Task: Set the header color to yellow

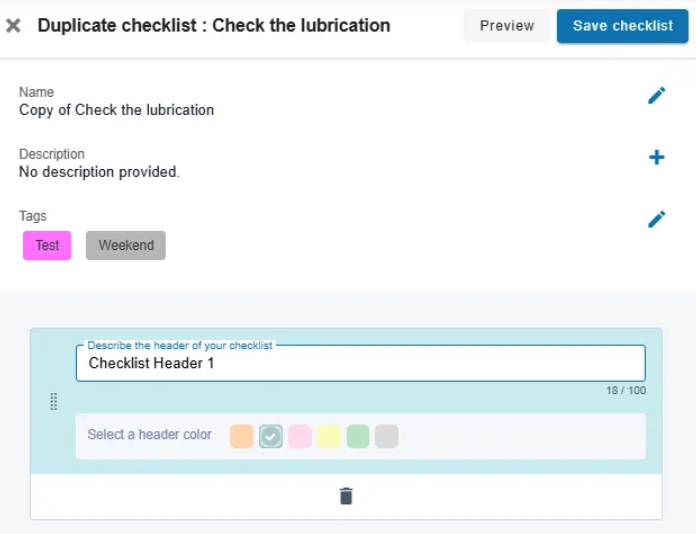Action: [329, 436]
